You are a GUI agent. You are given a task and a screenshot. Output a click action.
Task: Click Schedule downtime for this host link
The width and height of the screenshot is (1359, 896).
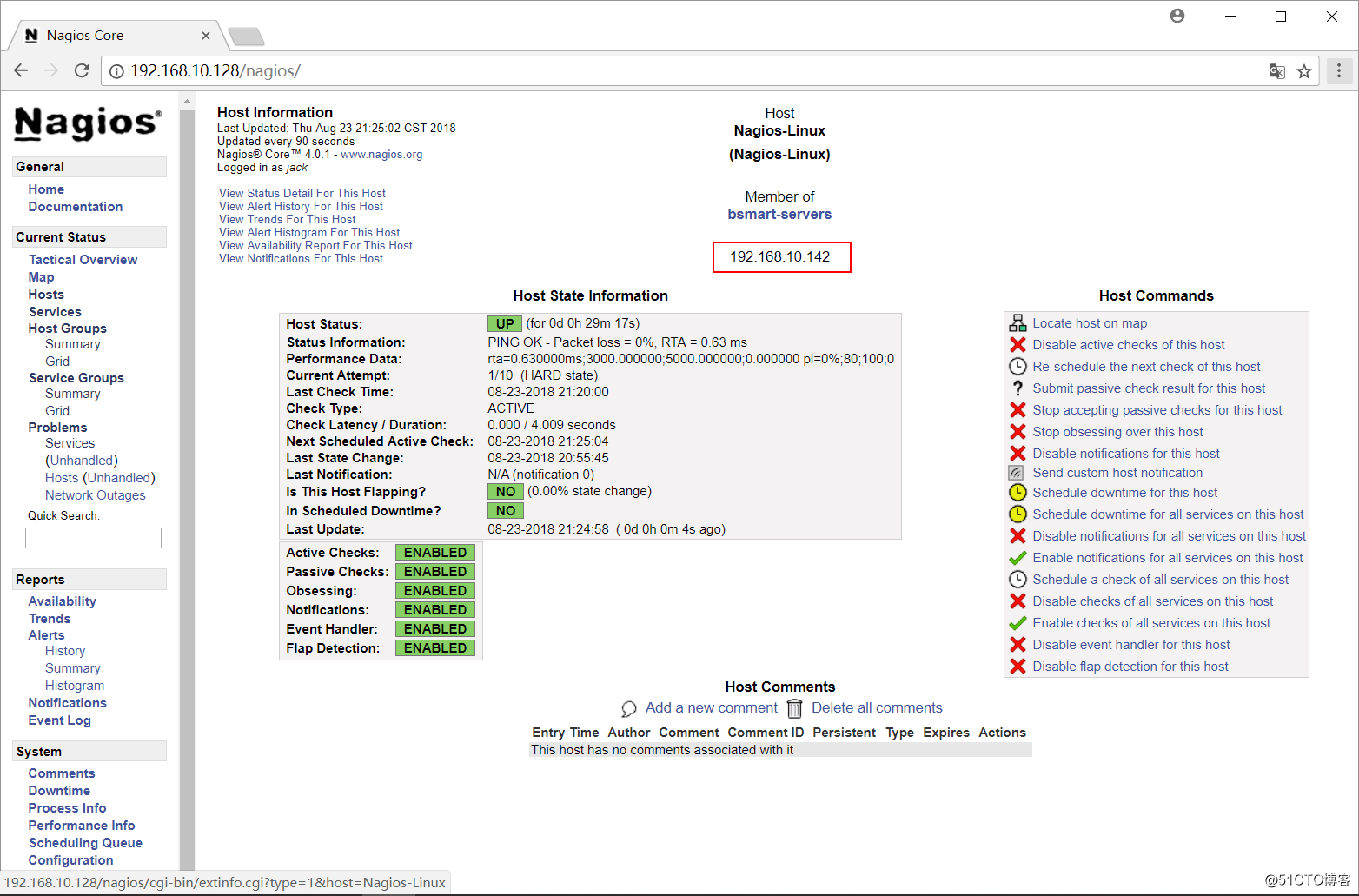pyautogui.click(x=1125, y=493)
